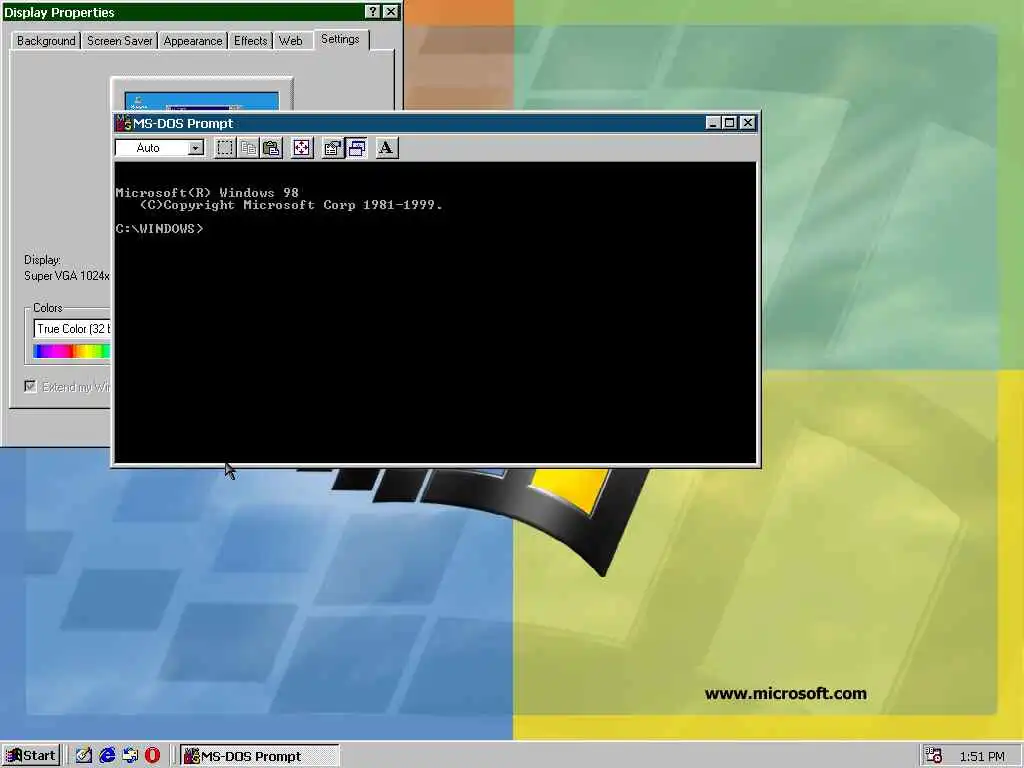The image size is (1024, 768).
Task: Click the MS-DOS Prompt taskbar button
Action: click(259, 756)
